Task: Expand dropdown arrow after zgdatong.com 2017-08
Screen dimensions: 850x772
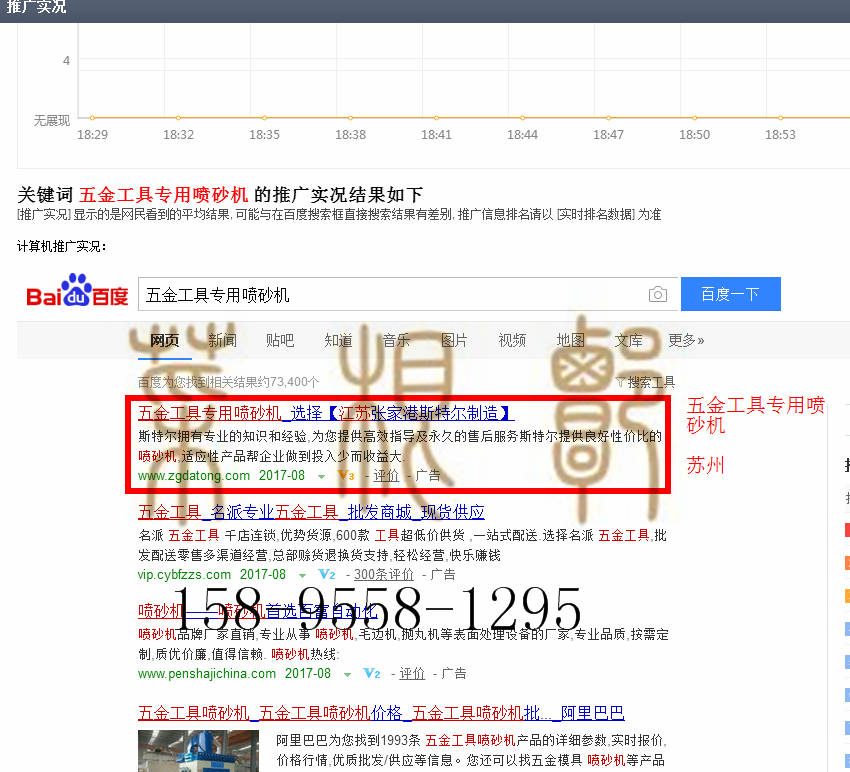Action: [321, 477]
